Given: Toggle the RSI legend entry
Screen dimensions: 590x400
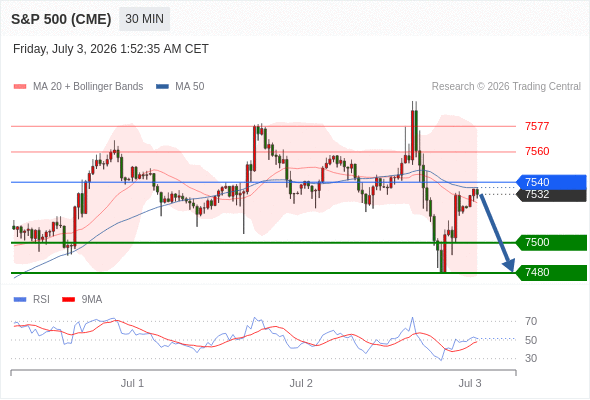Looking at the screenshot, I should 32,300.
